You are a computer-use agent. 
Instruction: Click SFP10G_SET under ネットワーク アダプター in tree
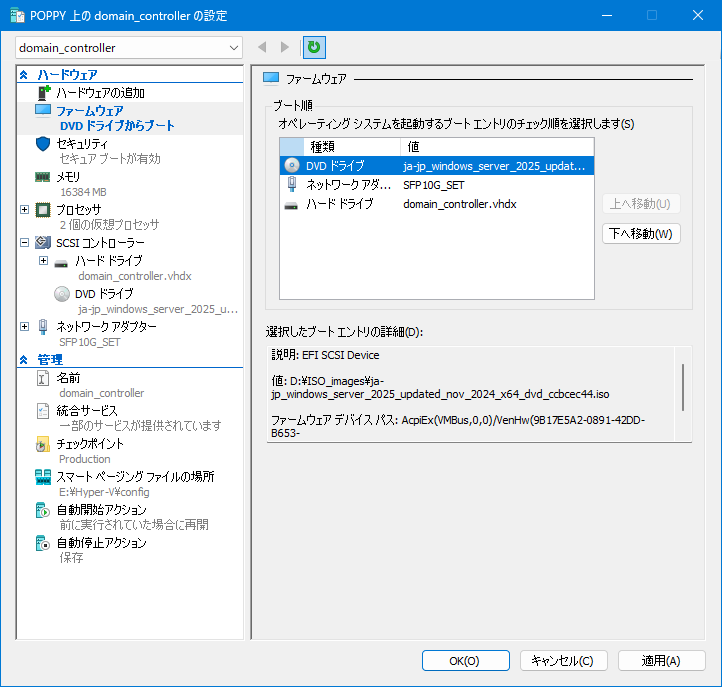click(x=90, y=342)
